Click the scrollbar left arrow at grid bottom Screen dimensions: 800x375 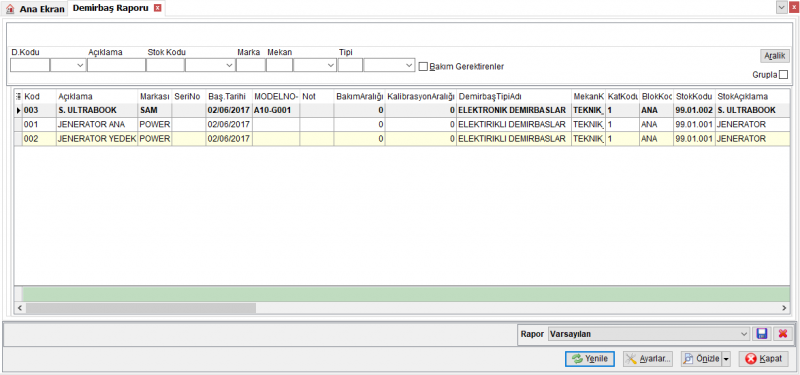pos(20,308)
